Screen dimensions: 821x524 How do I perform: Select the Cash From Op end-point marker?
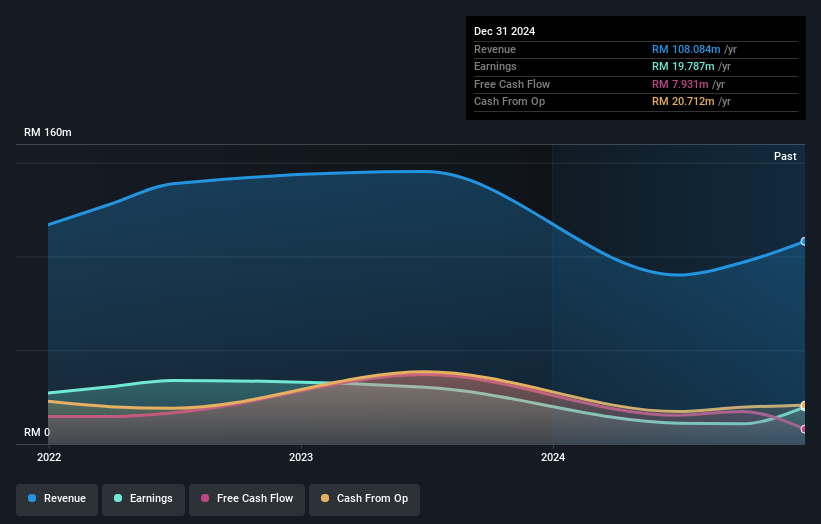(x=804, y=406)
